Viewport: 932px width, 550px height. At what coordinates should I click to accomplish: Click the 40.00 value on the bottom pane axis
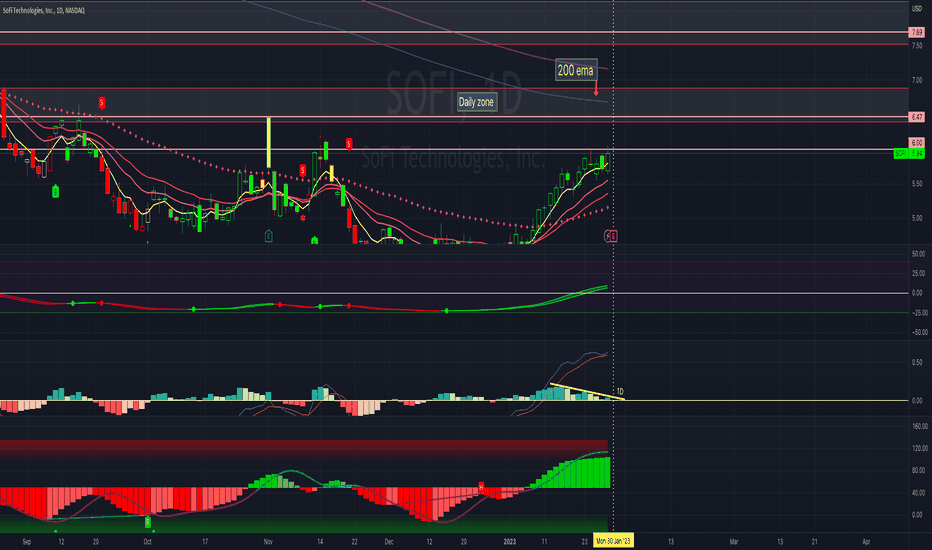(x=919, y=493)
